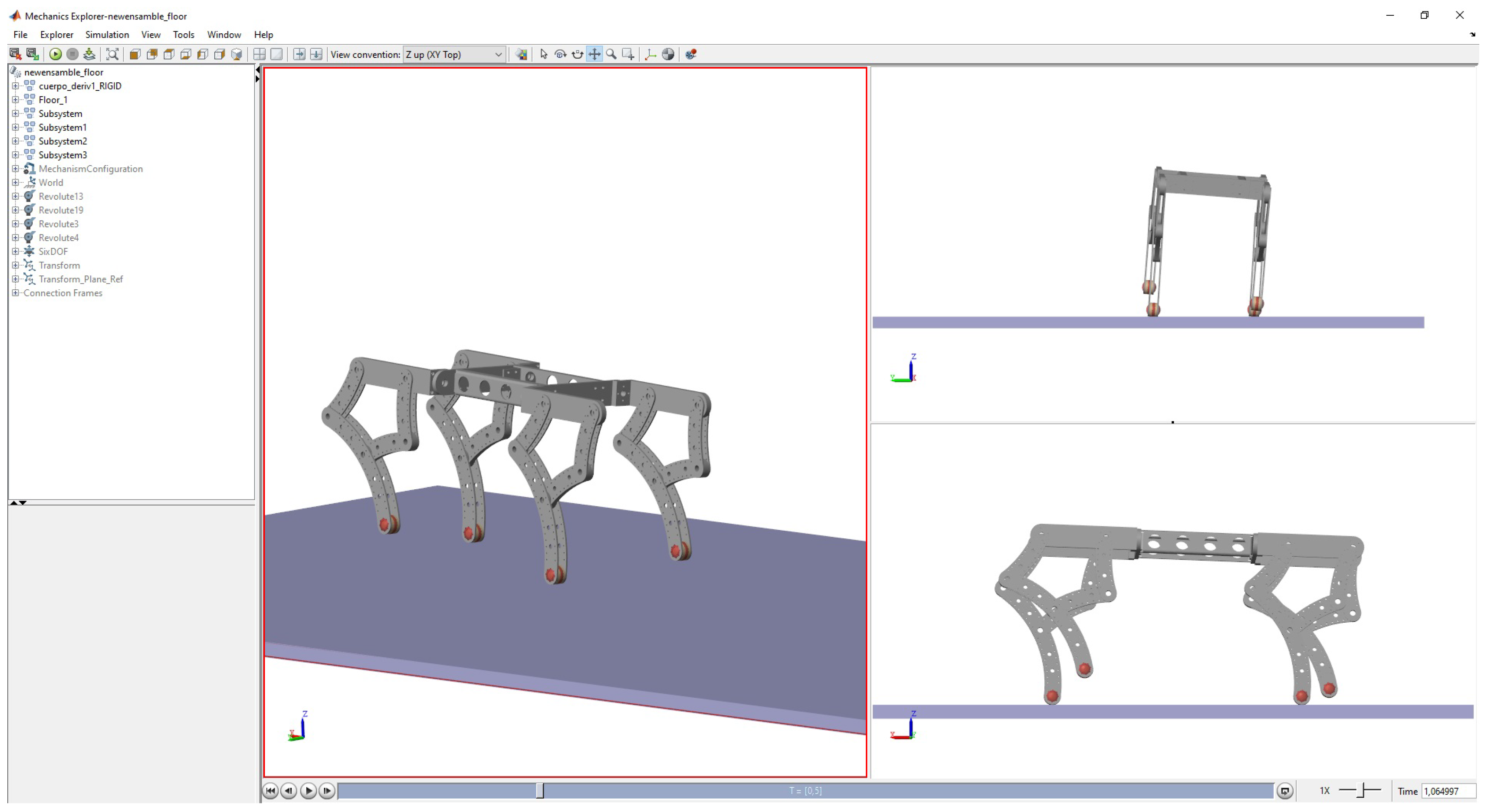Expand the Subsystem2 tree node
This screenshot has height=812, width=1491.
click(x=16, y=141)
